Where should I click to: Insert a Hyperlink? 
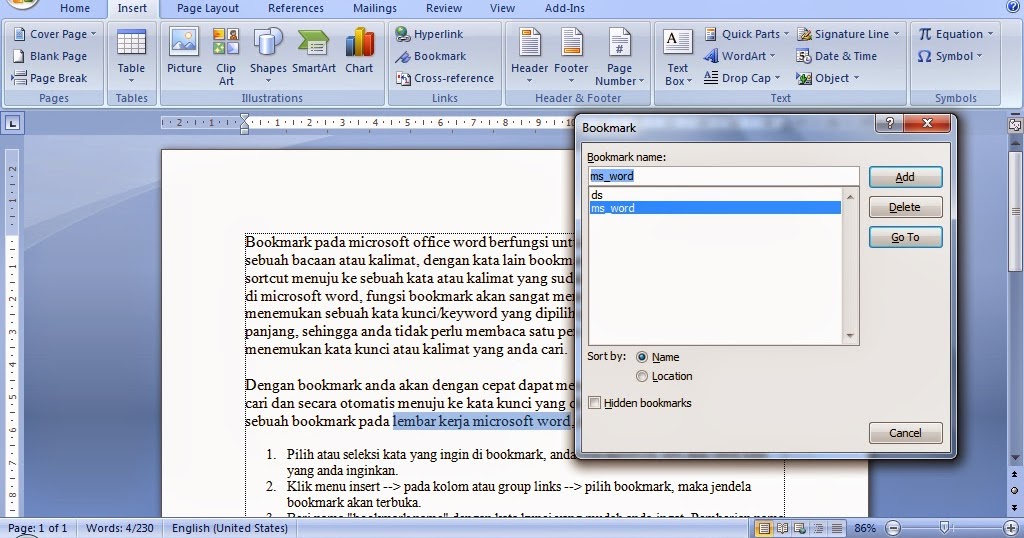[429, 34]
